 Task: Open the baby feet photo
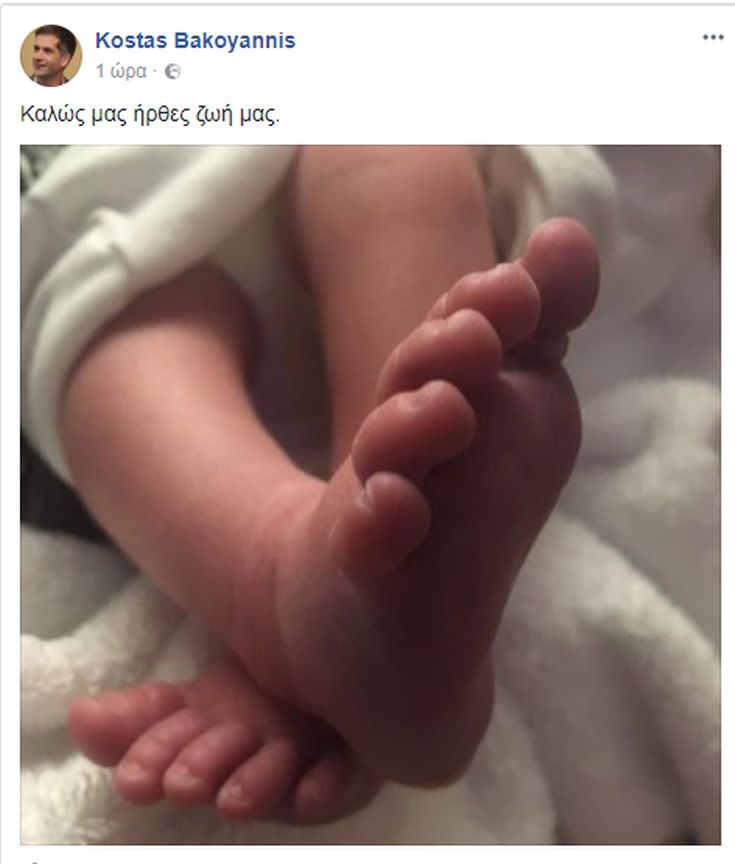pos(370,494)
